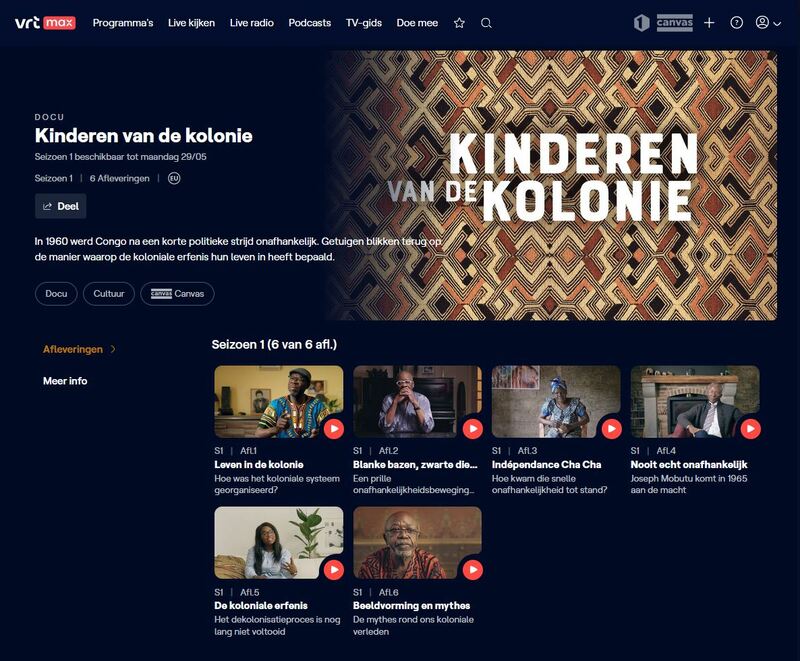Play episode 1 Leven in de kolonie
This screenshot has height=661, width=800.
click(334, 428)
